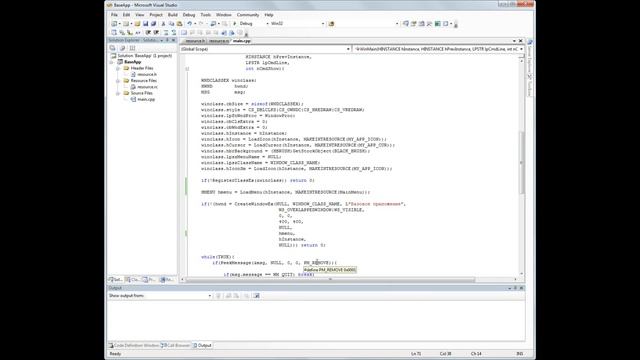Screen dimensions: 640x360
Task: Click the Toggle Bookmark icon
Action: (184, 33)
